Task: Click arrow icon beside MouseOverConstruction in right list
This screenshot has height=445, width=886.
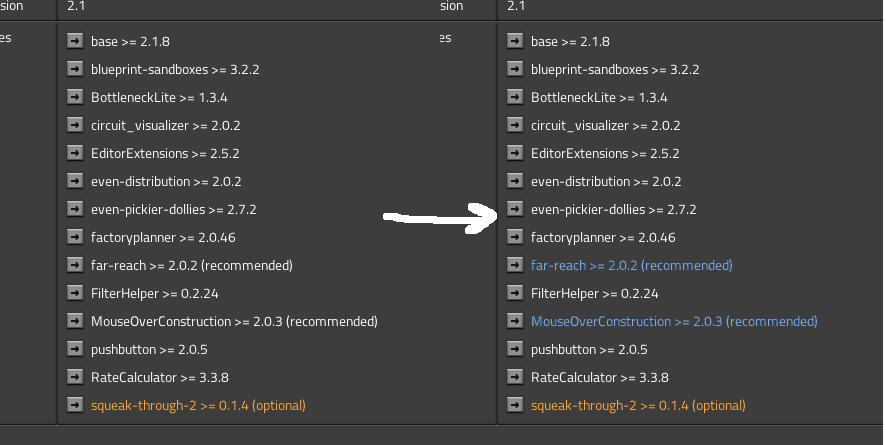Action: click(x=515, y=321)
